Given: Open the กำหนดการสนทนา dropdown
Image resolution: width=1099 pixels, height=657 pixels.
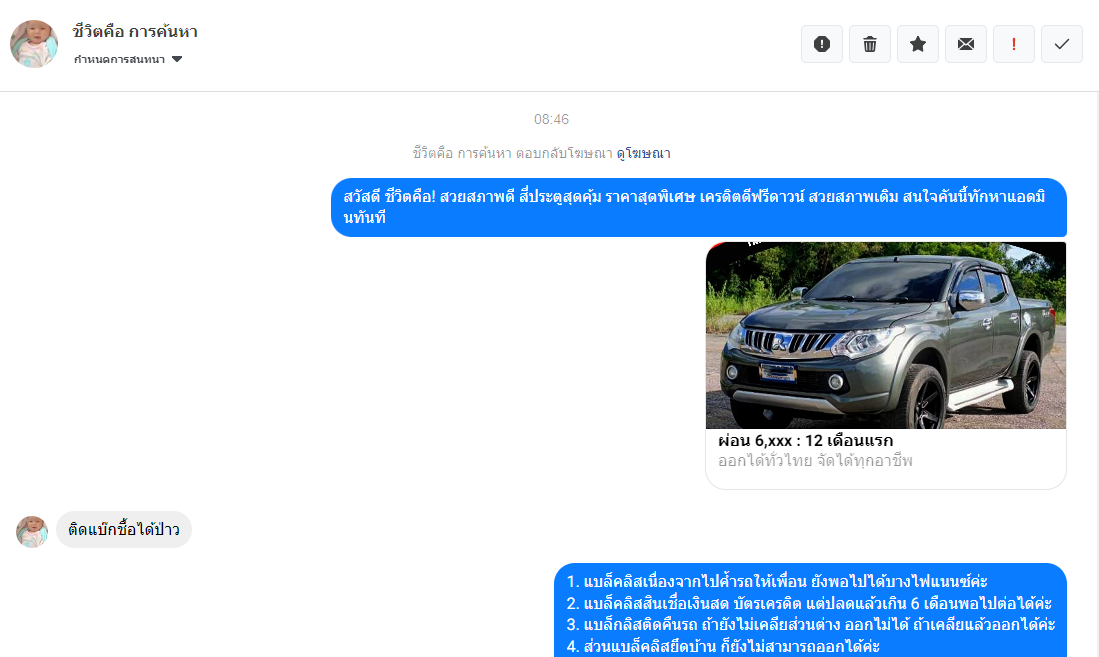Looking at the screenshot, I should pyautogui.click(x=128, y=60).
